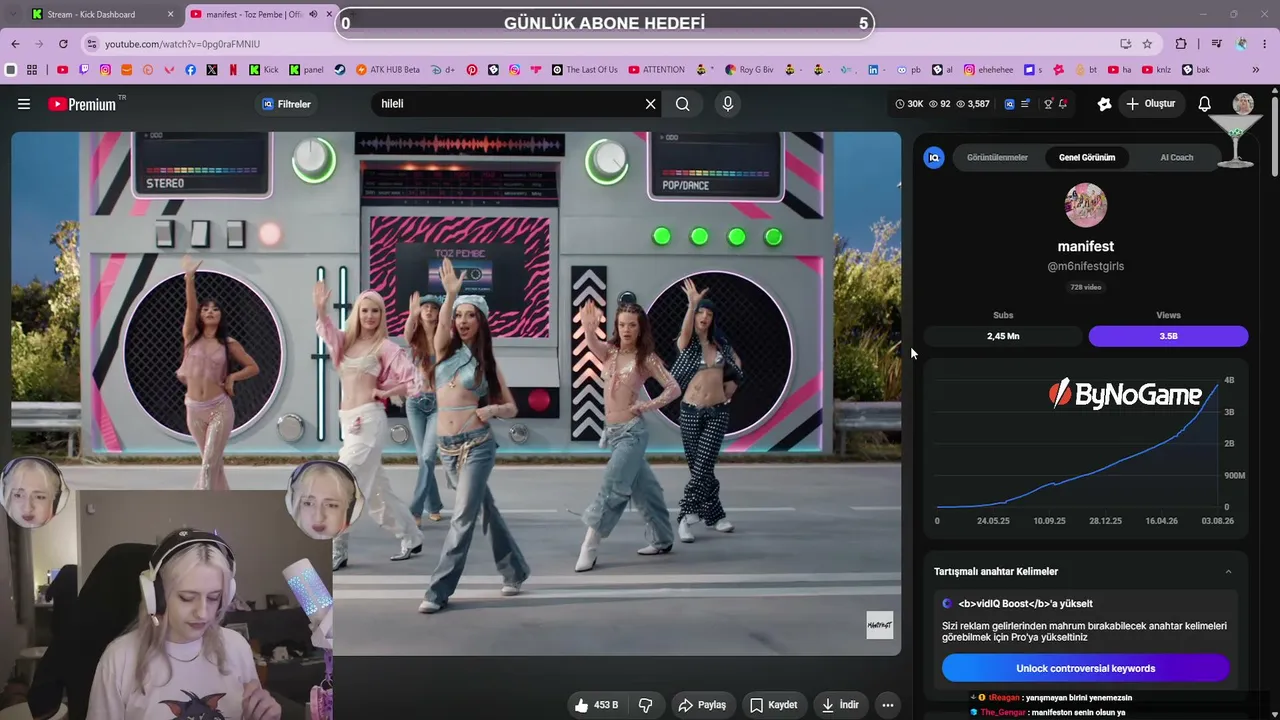Click the YouTube search input field
This screenshot has width=1280, height=720.
[506, 104]
